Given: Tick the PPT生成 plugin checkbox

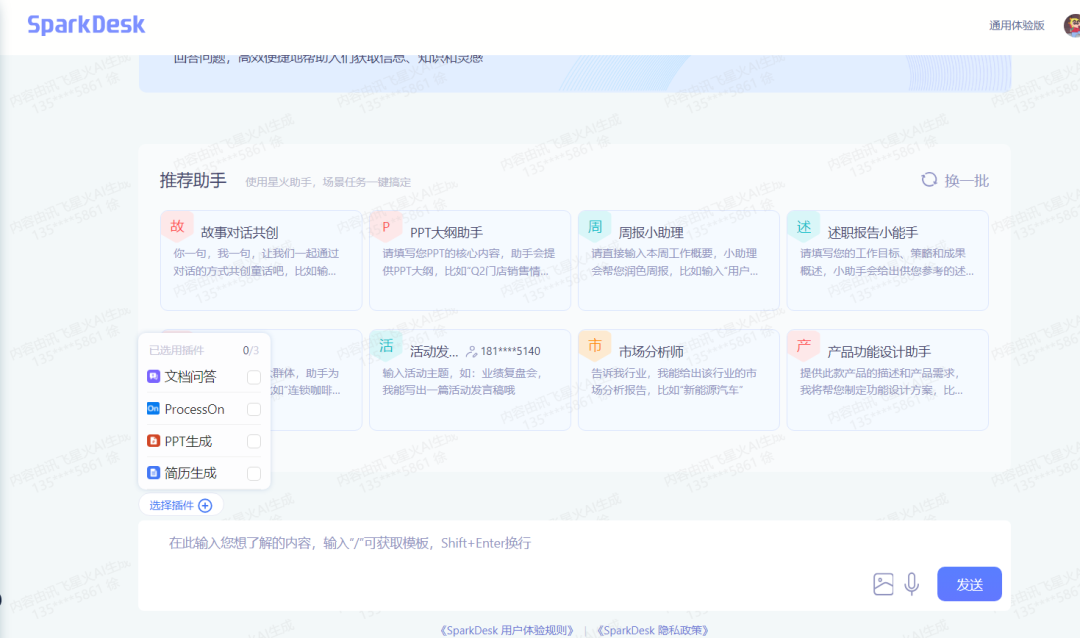Looking at the screenshot, I should (253, 442).
